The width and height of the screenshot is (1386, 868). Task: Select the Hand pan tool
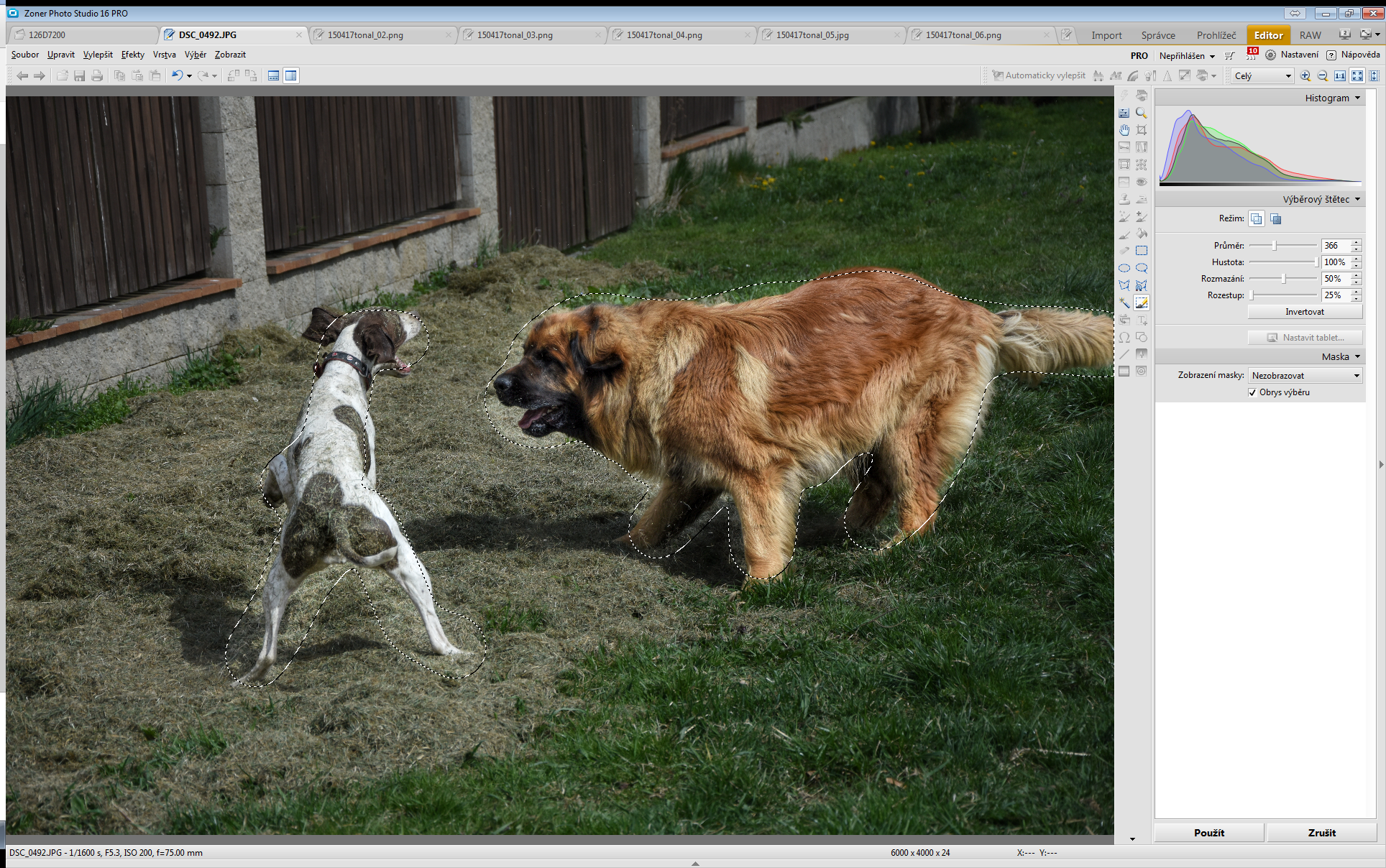coord(1124,130)
